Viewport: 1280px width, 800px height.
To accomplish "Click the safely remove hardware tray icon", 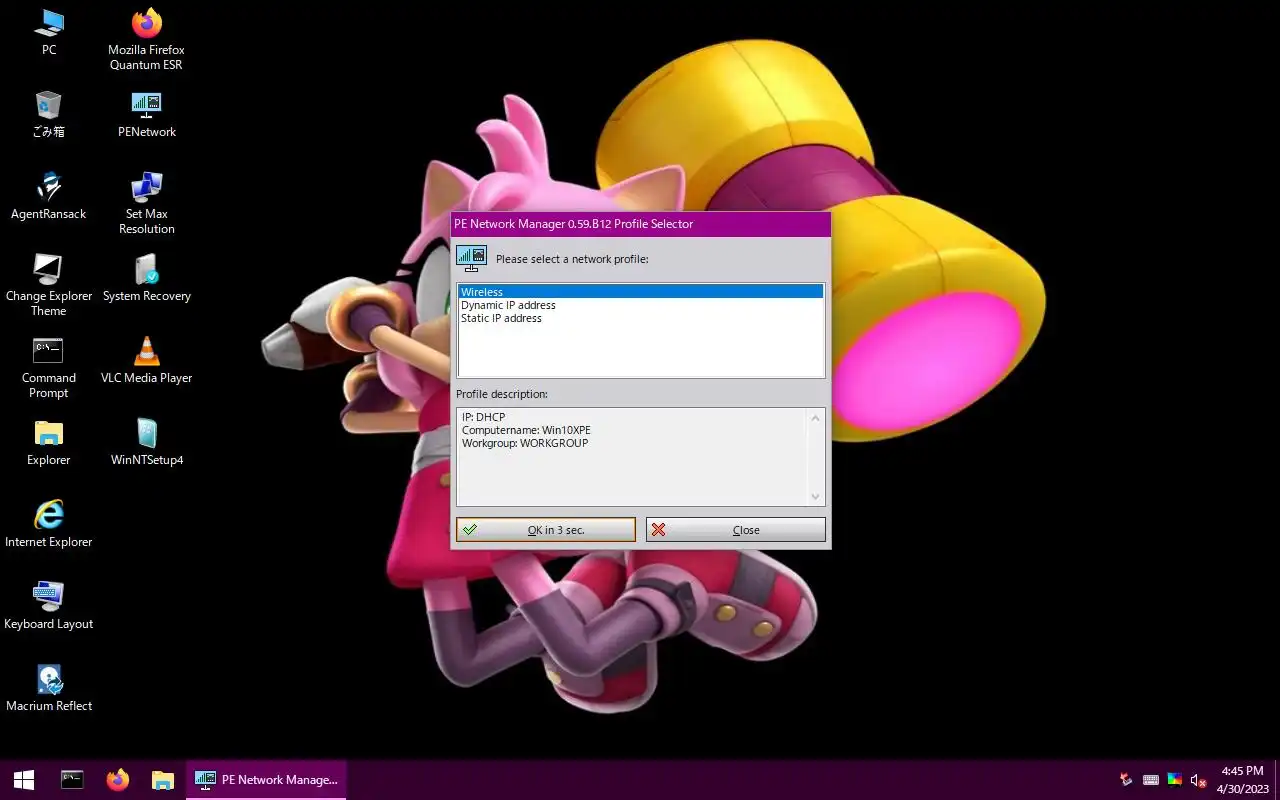I will pos(1127,780).
